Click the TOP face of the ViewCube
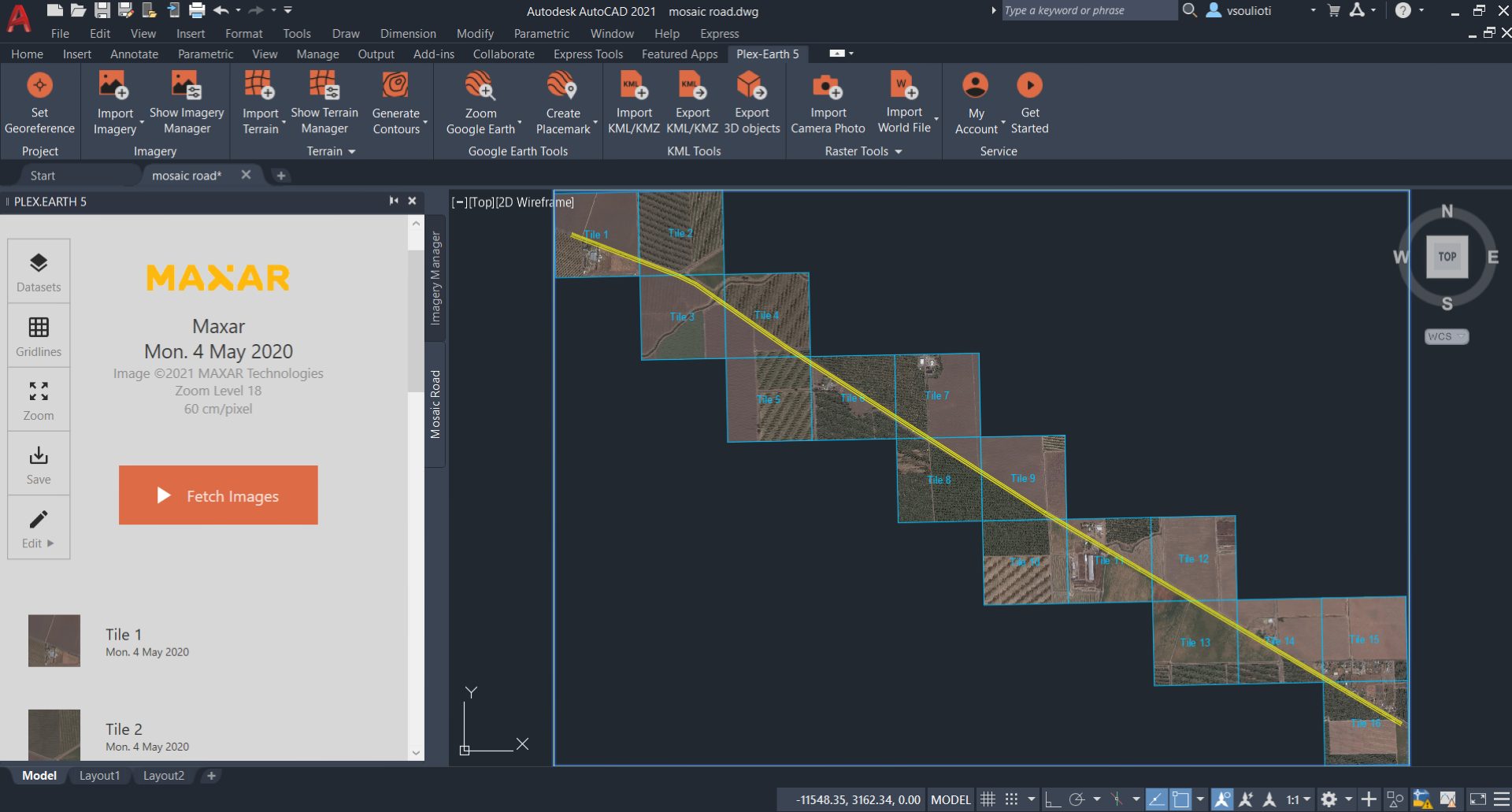 [x=1447, y=257]
